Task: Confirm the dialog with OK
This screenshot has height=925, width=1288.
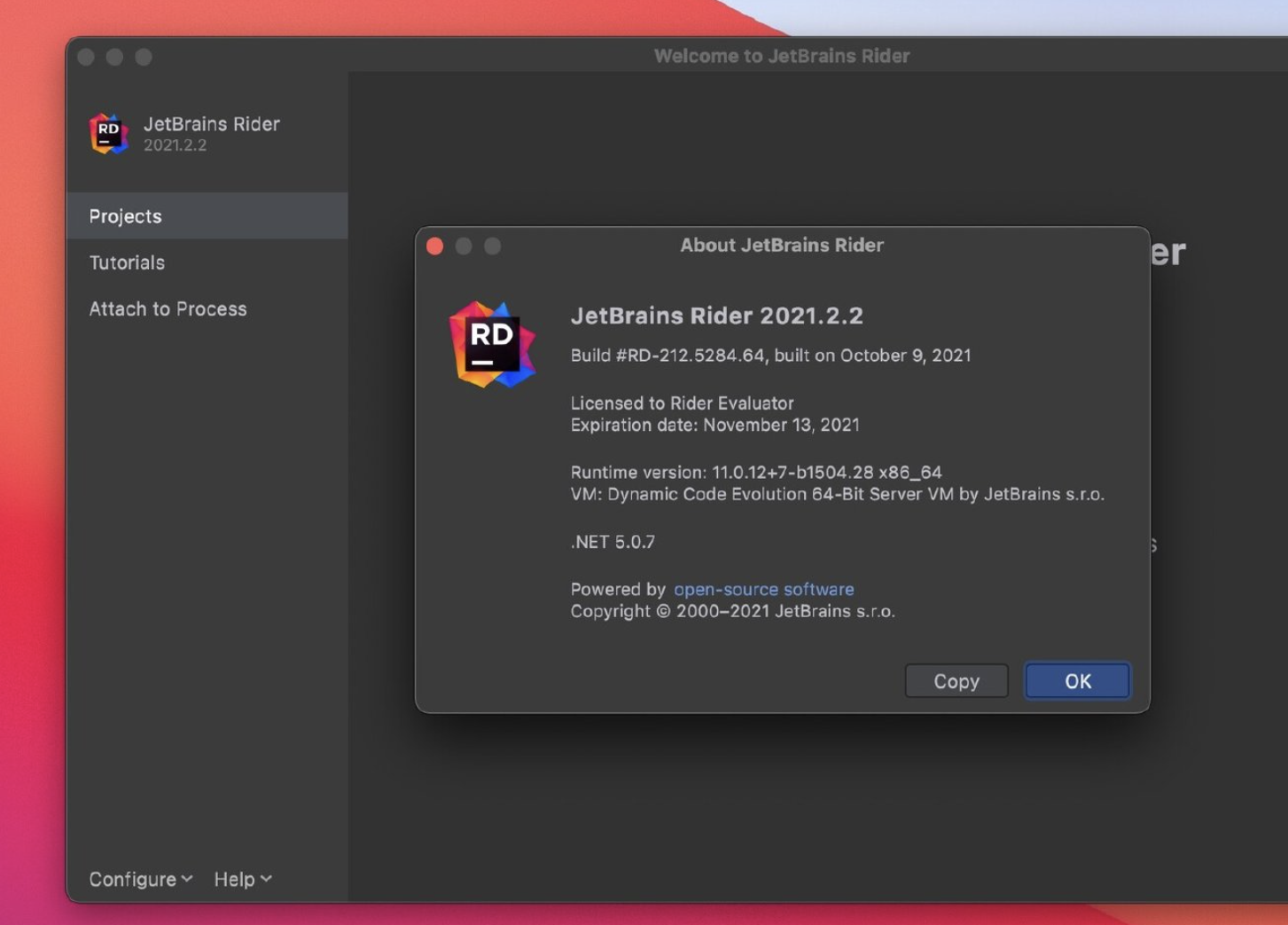Action: click(x=1077, y=681)
